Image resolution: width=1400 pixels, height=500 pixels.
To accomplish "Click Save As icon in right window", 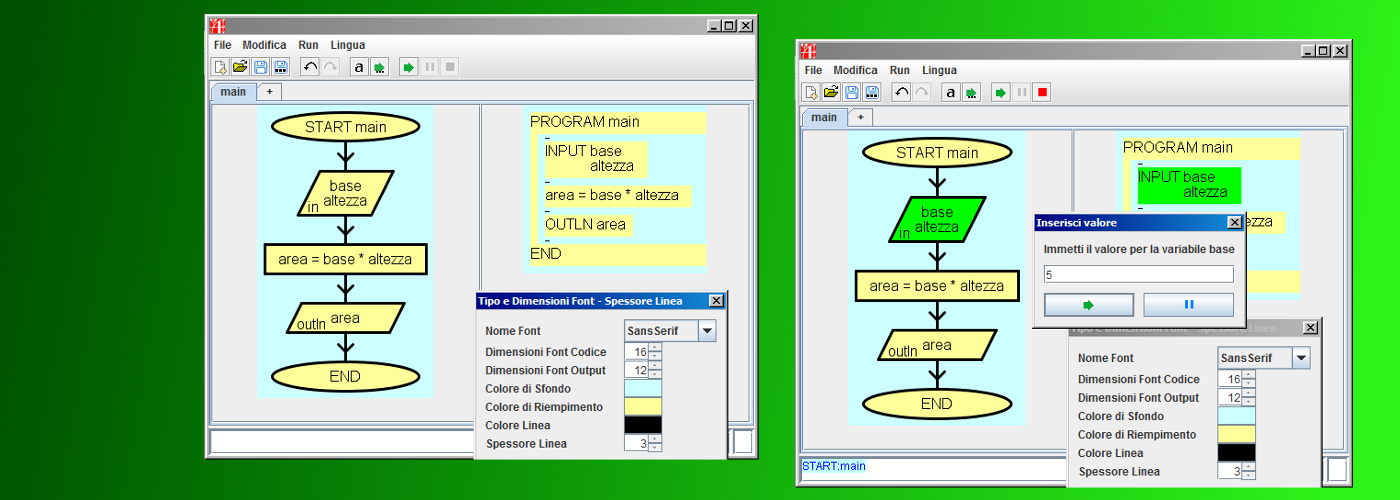I will pyautogui.click(x=872, y=92).
